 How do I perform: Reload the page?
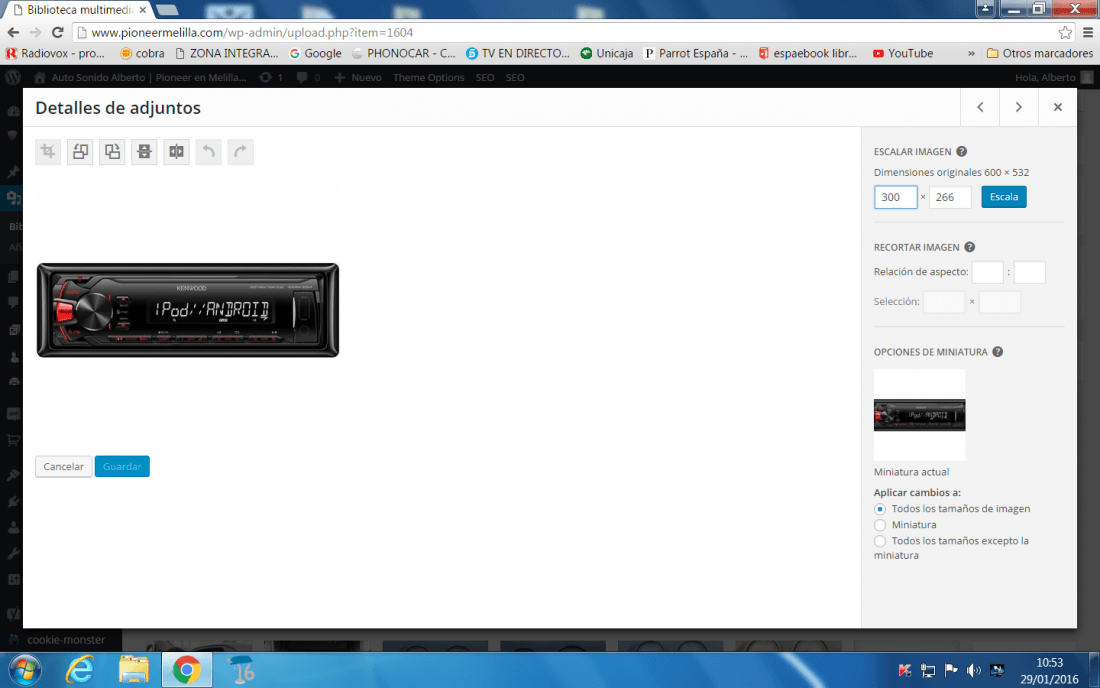point(58,32)
